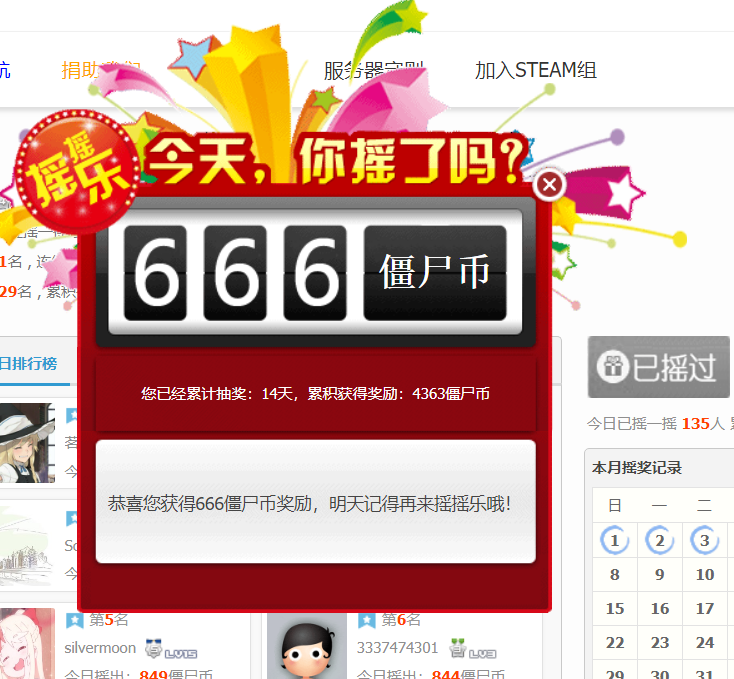Screen dimensions: 734x679
Task: Click the 已摇过 gift button
Action: tap(658, 367)
